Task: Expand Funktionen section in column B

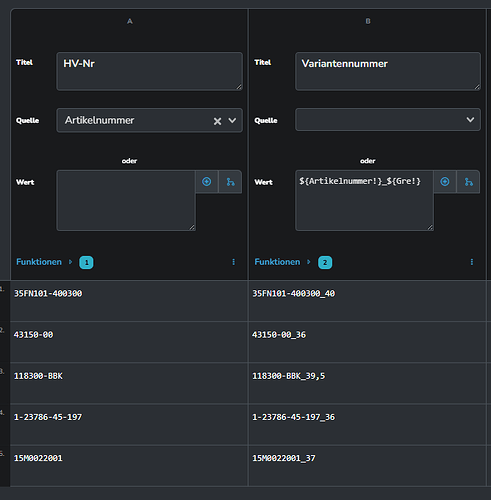Action: click(277, 262)
